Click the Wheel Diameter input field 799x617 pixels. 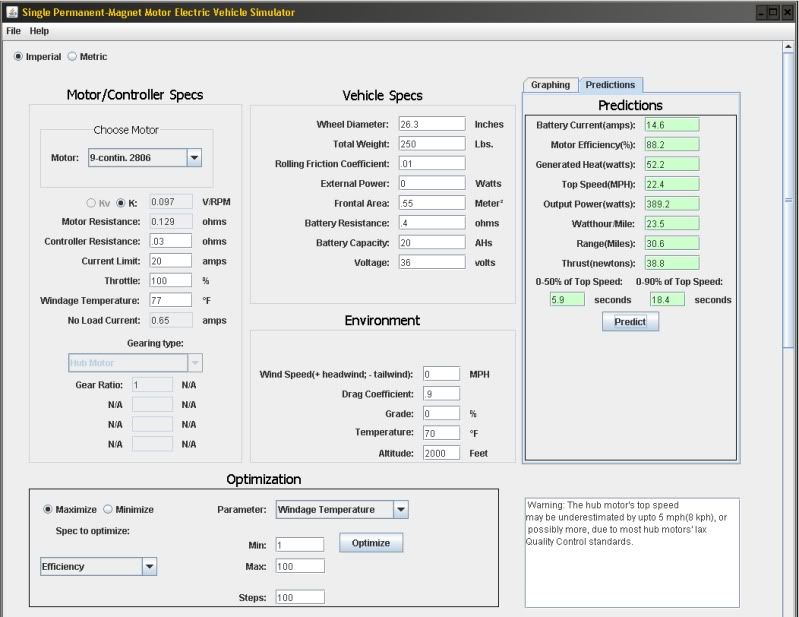click(x=431, y=124)
